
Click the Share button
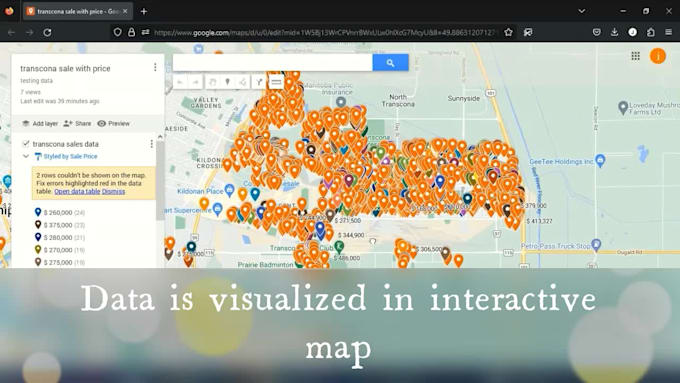click(x=77, y=124)
